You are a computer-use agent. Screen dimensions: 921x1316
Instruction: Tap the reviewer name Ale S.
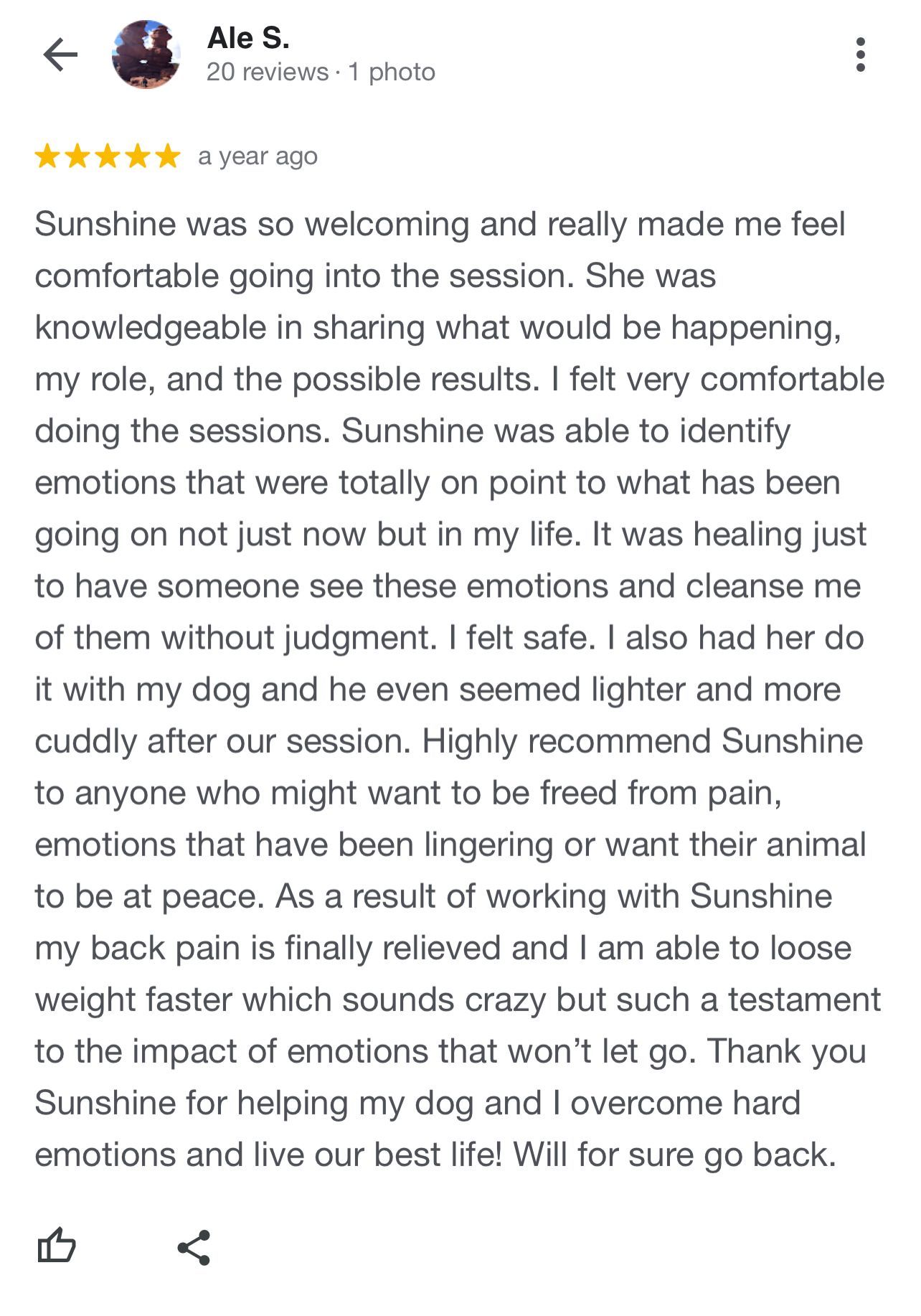pyautogui.click(x=248, y=38)
